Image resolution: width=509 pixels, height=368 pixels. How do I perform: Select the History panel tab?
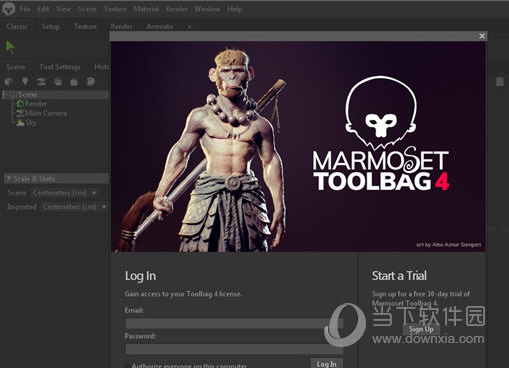click(101, 67)
